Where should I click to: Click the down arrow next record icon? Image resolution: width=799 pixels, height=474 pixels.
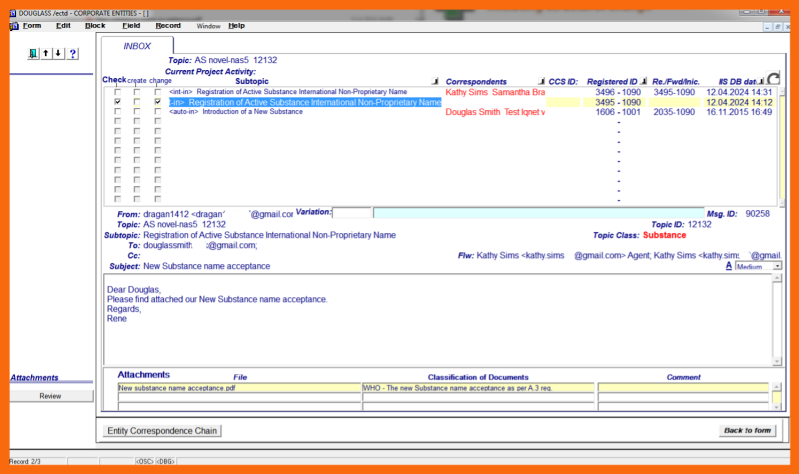point(58,53)
